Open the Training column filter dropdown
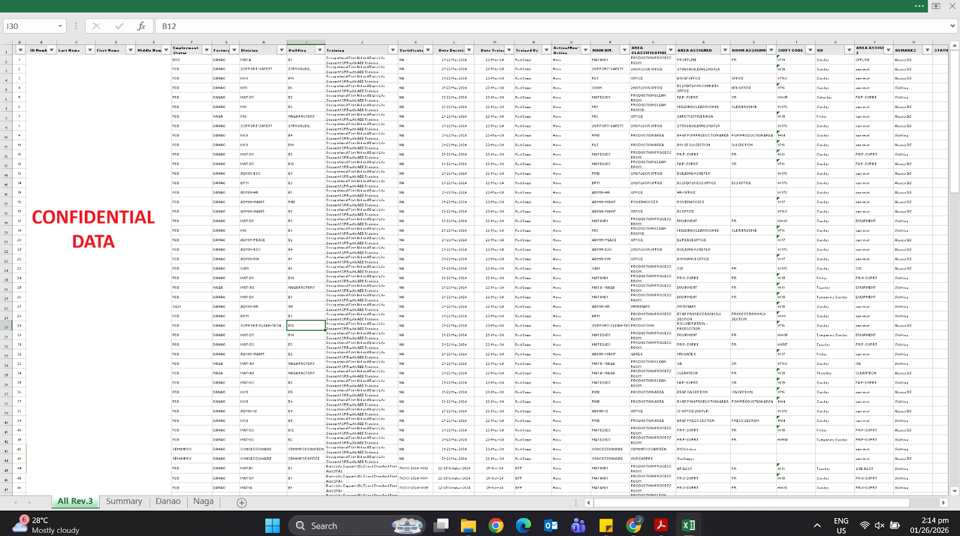The height and width of the screenshot is (536, 960). tap(392, 50)
